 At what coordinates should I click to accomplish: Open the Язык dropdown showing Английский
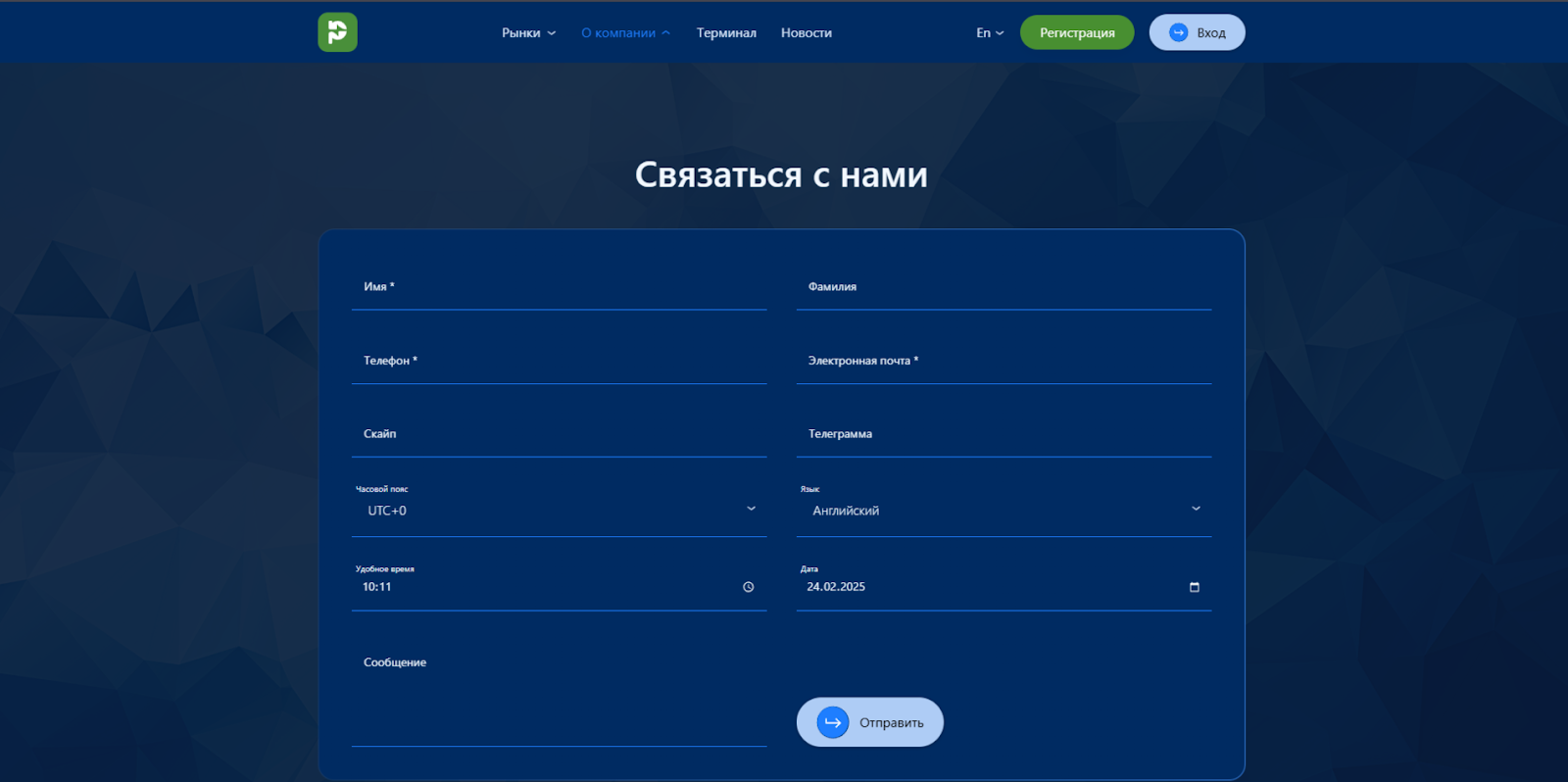click(x=1004, y=510)
